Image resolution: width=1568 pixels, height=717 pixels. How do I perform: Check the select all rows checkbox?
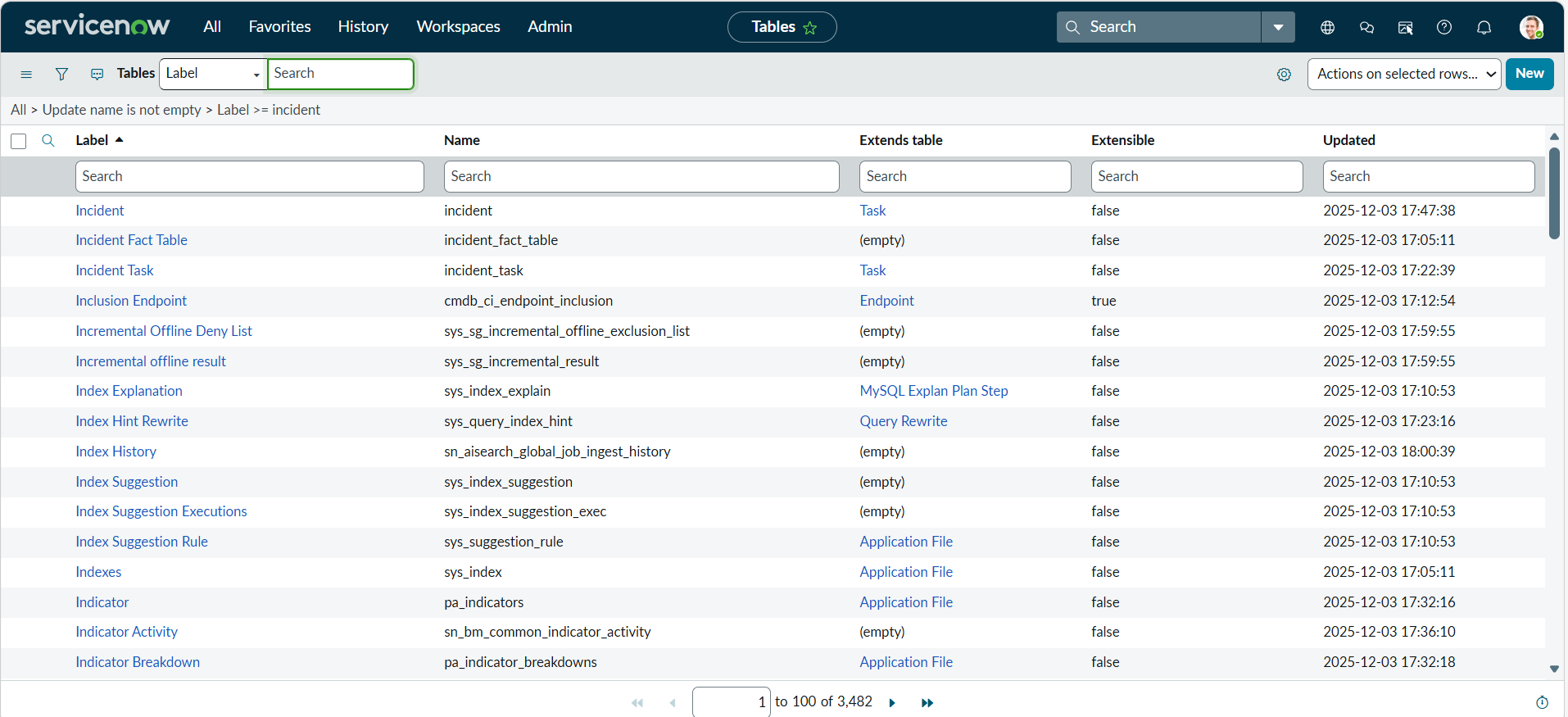click(19, 141)
